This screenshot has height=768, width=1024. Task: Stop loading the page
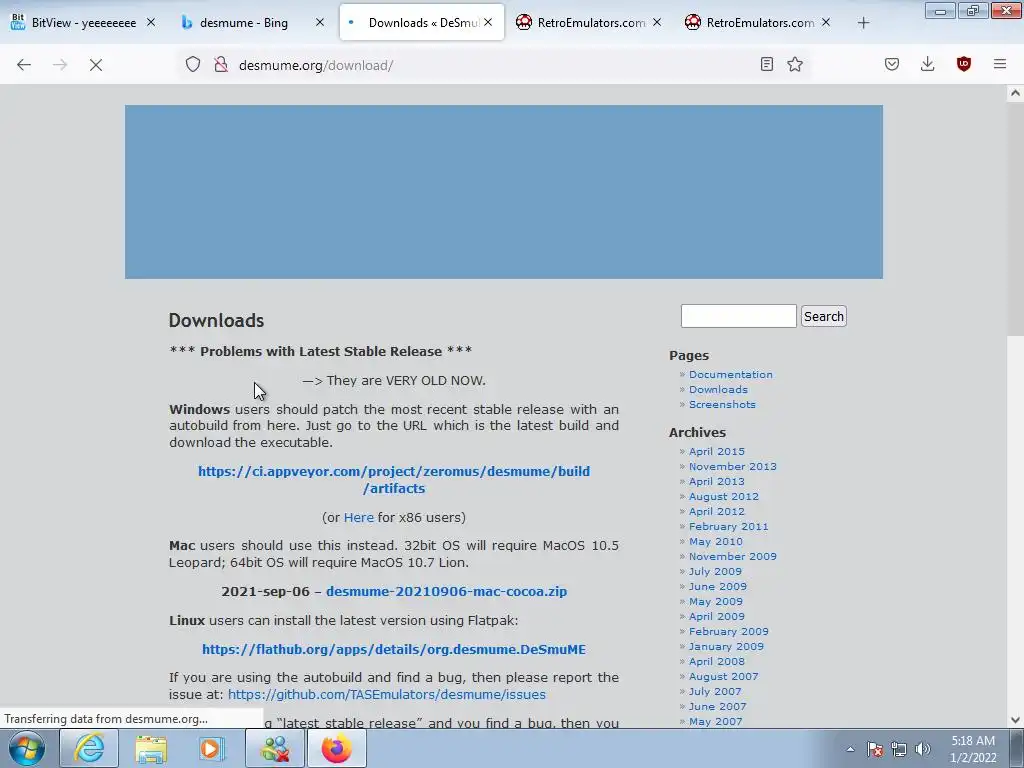click(x=96, y=65)
